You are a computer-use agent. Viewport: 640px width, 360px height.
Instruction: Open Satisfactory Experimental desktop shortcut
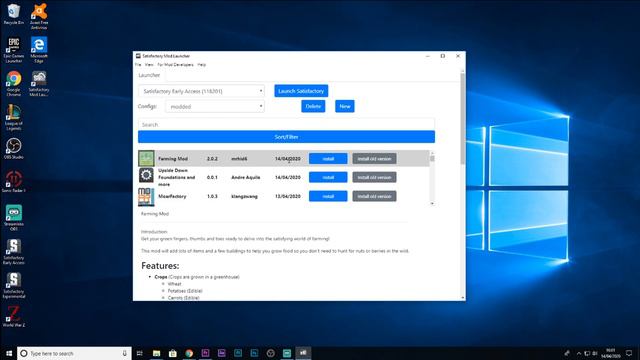[13, 286]
